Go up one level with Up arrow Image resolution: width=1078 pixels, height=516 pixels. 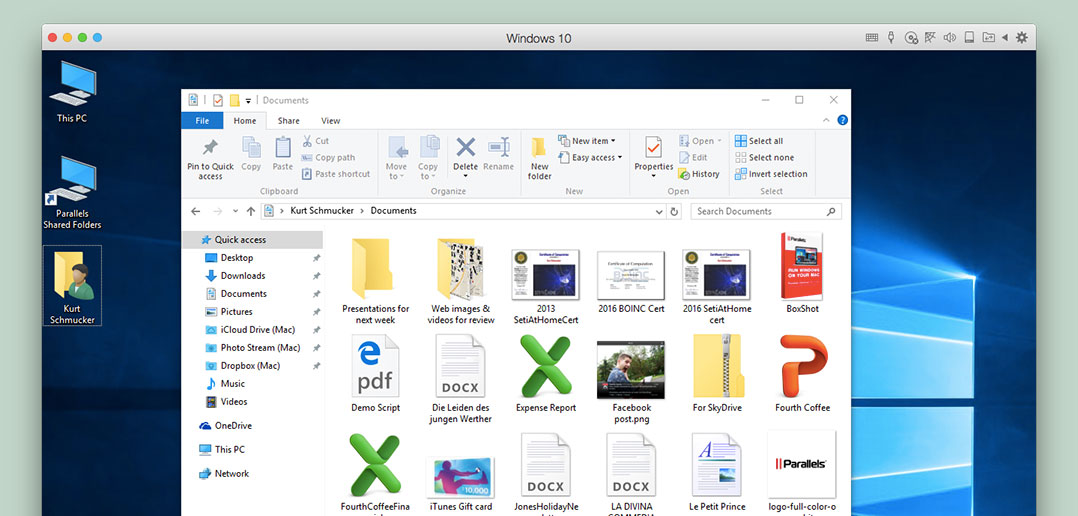pyautogui.click(x=250, y=212)
